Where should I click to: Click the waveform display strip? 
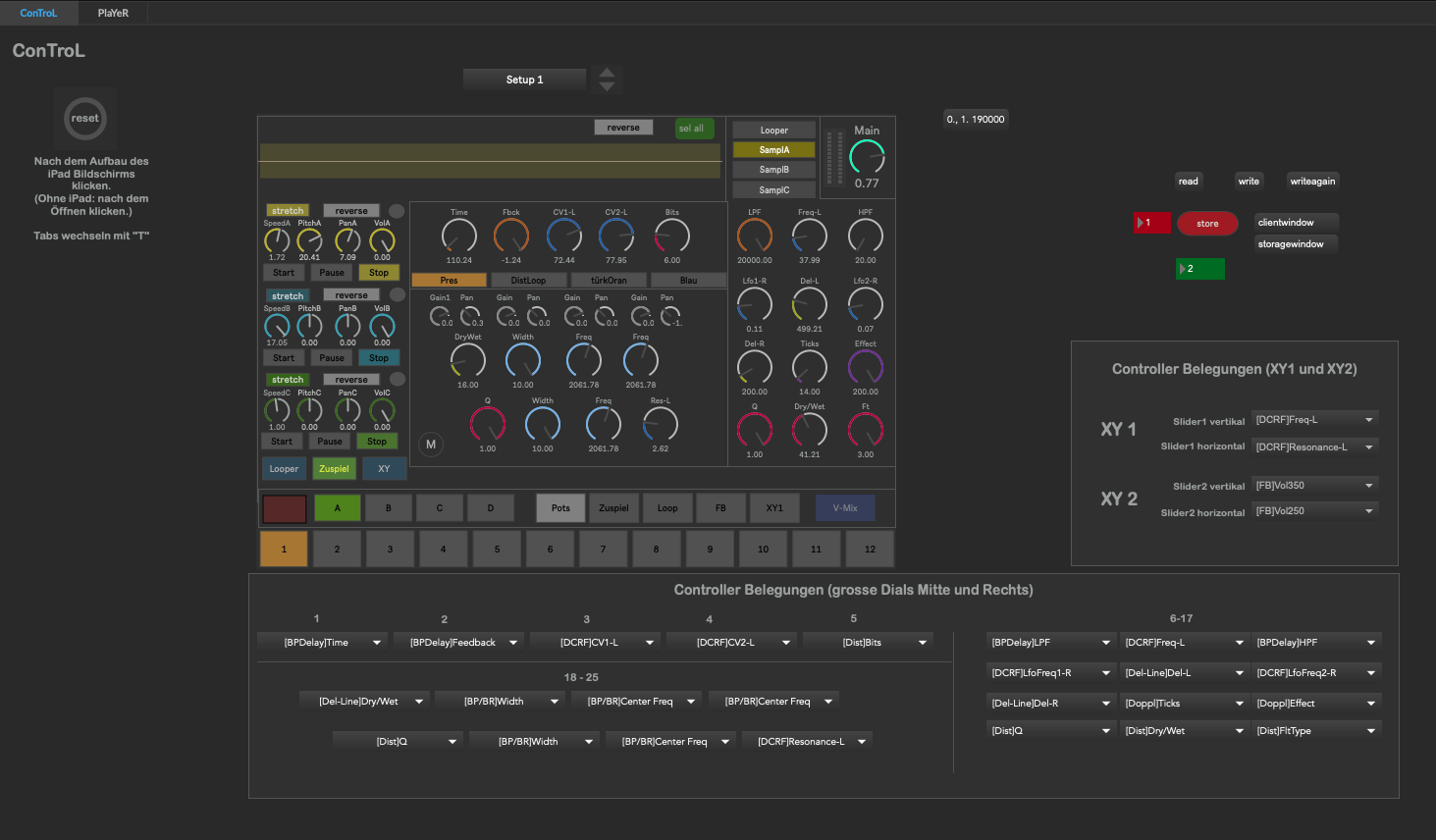(x=490, y=161)
